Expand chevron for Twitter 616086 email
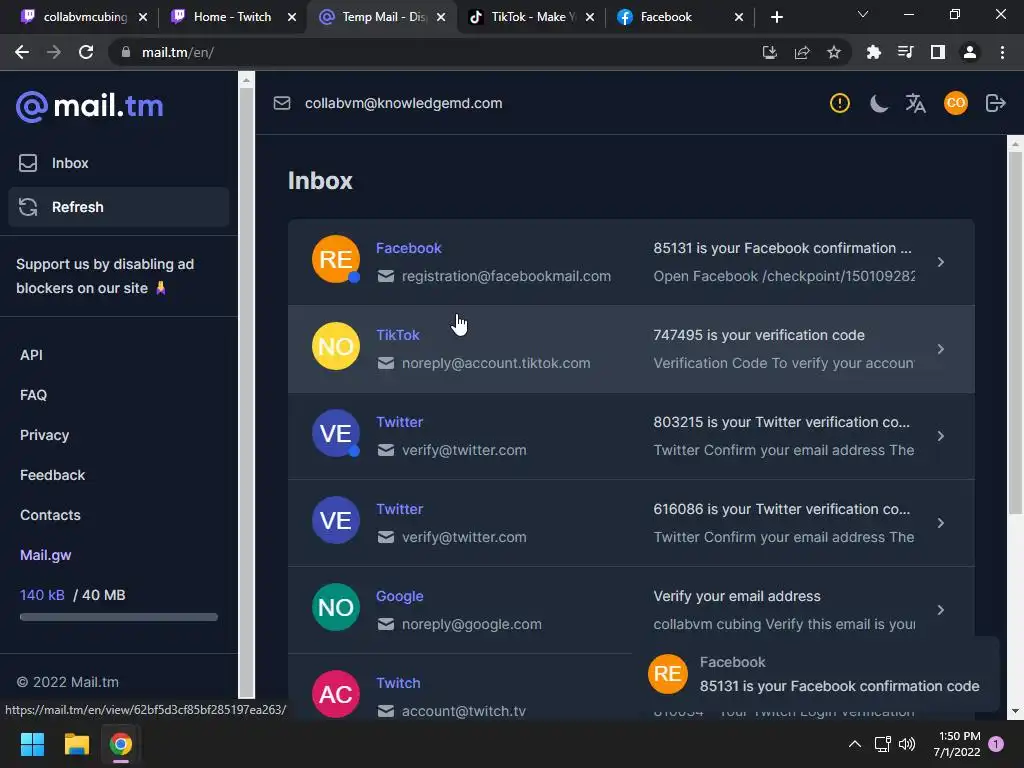This screenshot has height=768, width=1024. point(940,522)
